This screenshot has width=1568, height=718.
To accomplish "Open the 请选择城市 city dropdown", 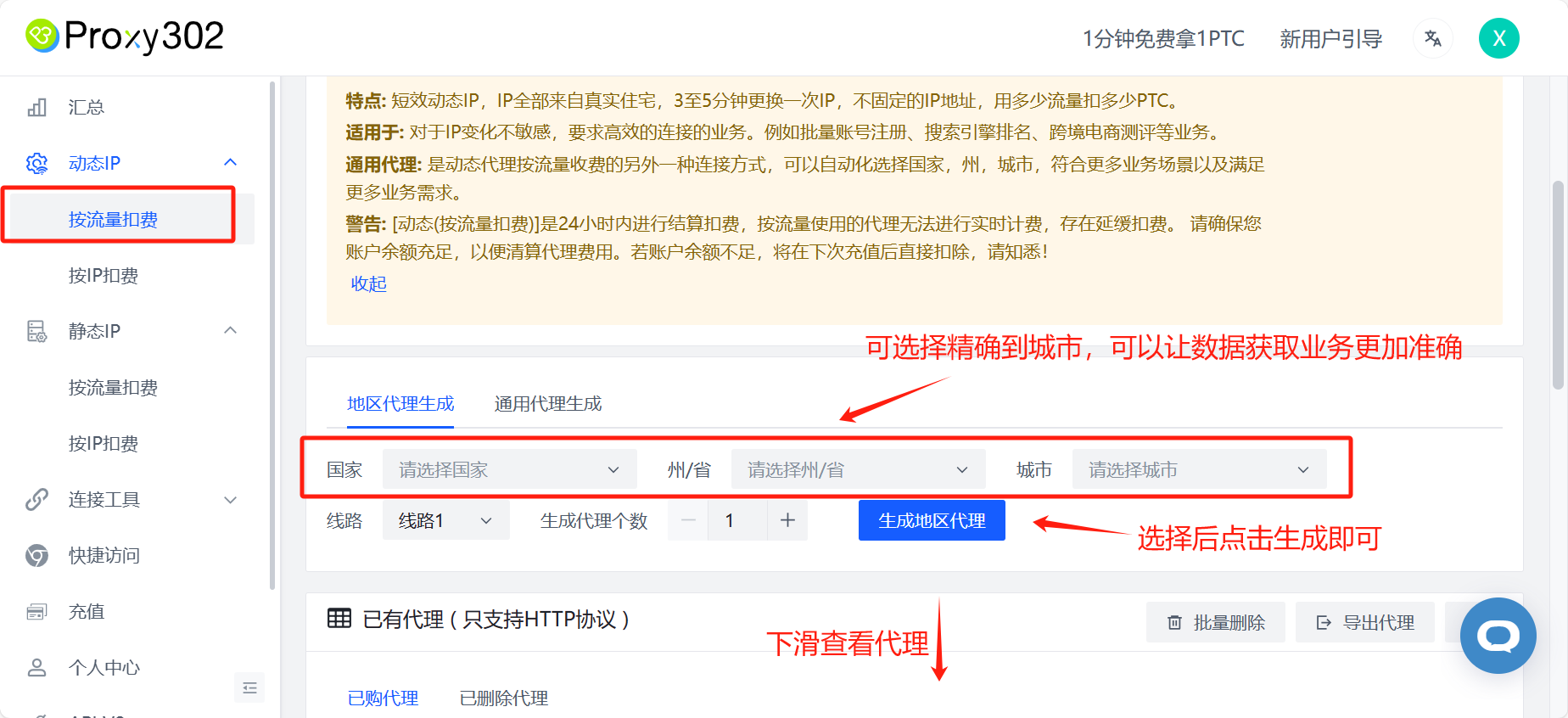I will pos(1199,469).
